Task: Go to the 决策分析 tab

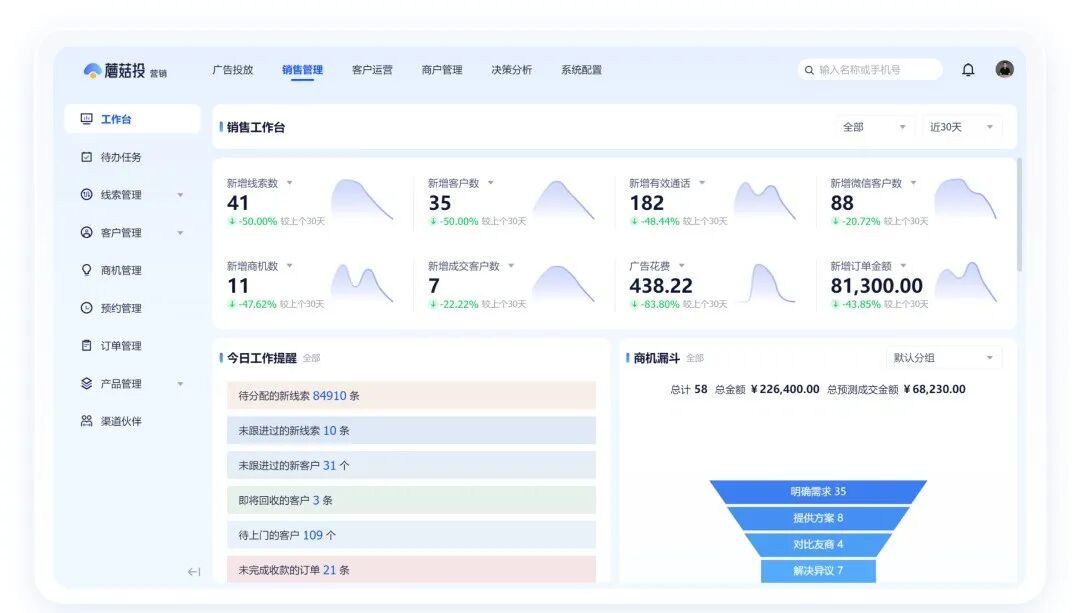Action: pyautogui.click(x=511, y=70)
